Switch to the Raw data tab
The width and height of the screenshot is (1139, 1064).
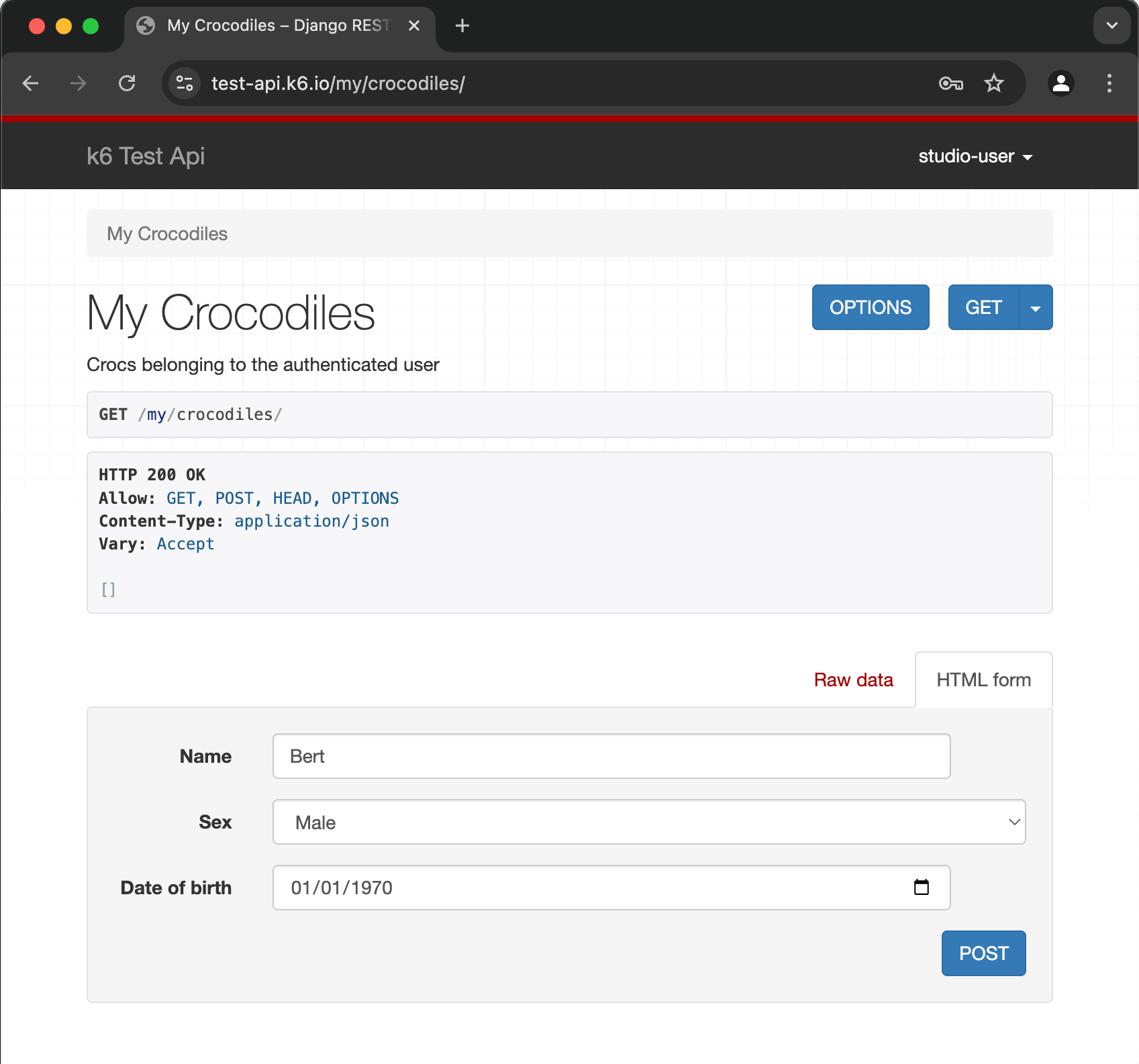pyautogui.click(x=853, y=680)
